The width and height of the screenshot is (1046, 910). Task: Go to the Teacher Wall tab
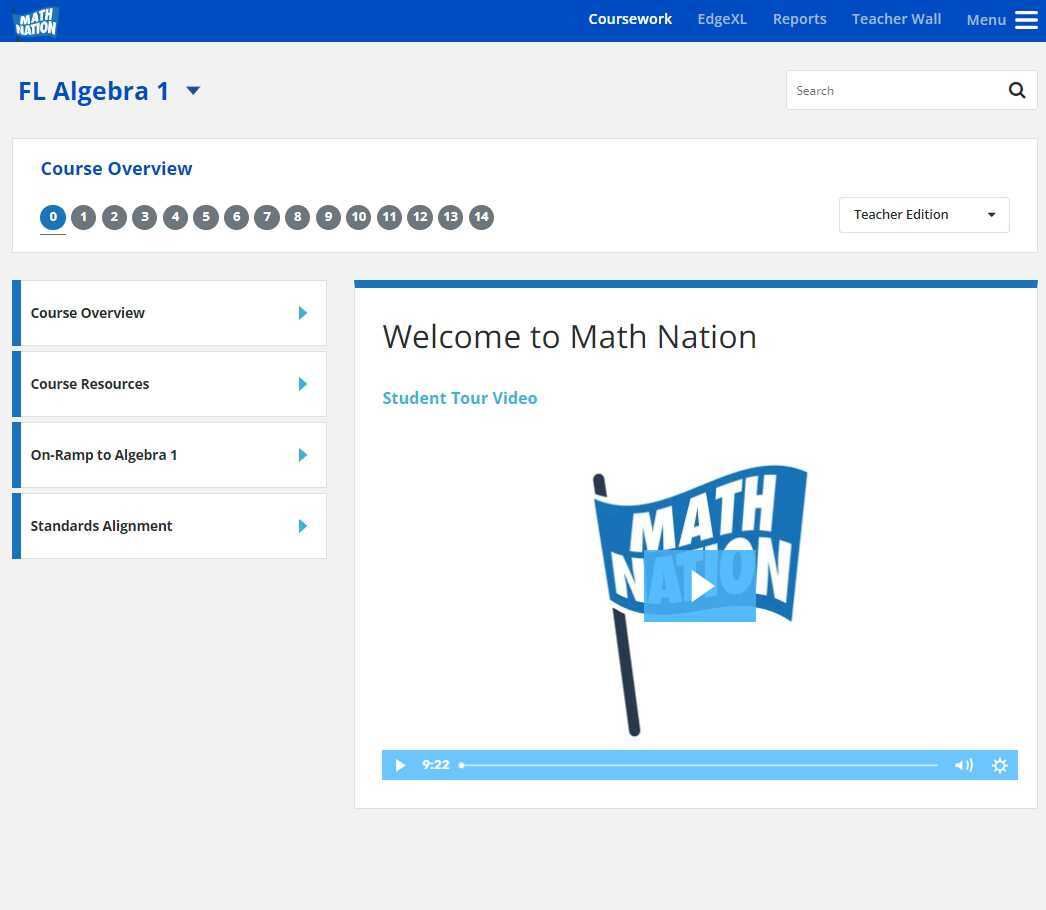click(x=896, y=19)
